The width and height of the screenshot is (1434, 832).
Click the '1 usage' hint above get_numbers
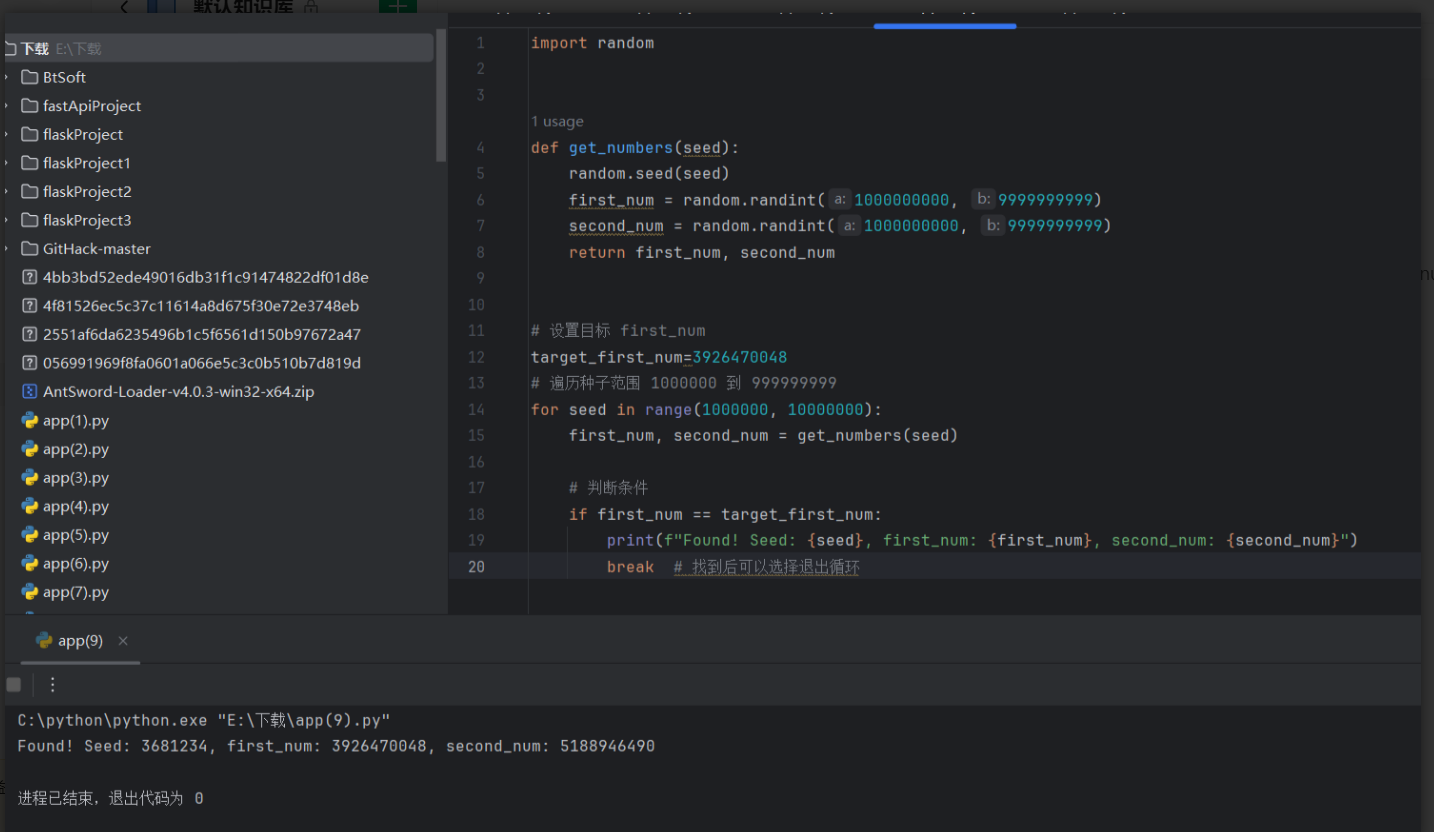coord(557,122)
